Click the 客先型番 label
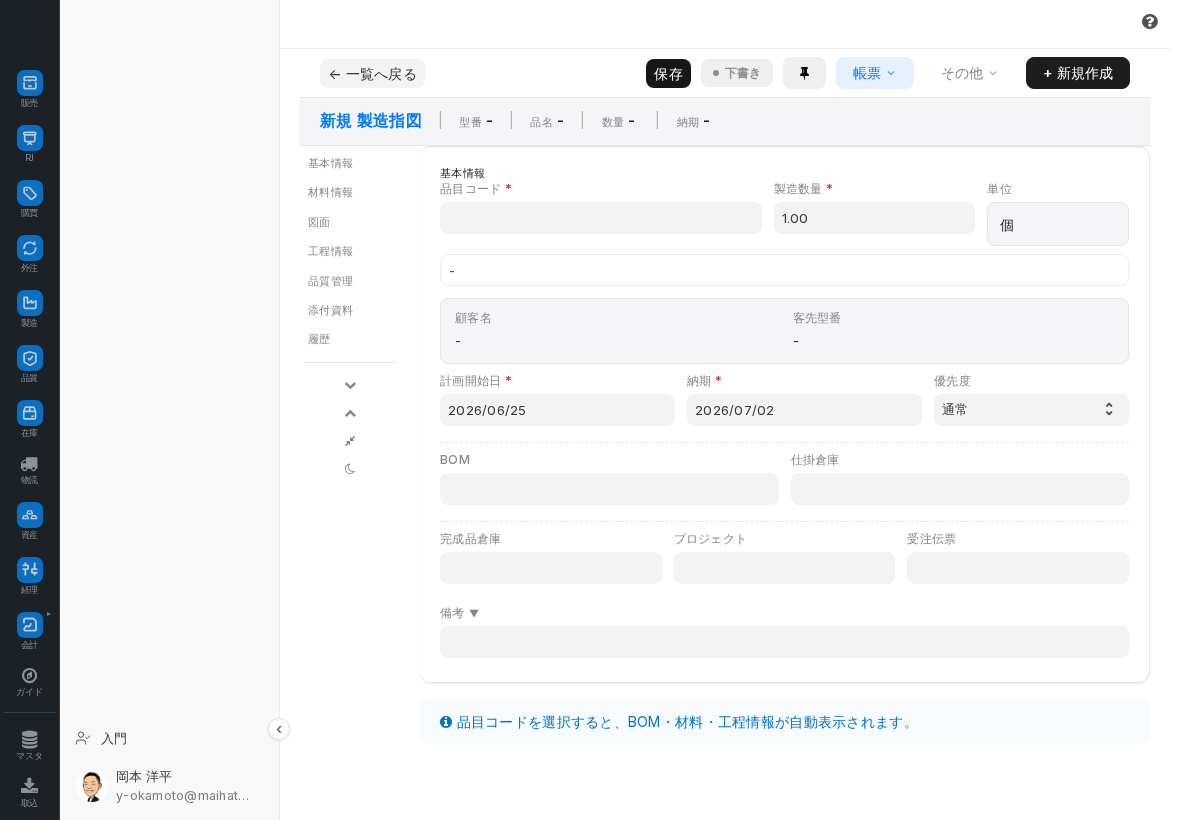Image resolution: width=1180 pixels, height=820 pixels. (x=817, y=318)
